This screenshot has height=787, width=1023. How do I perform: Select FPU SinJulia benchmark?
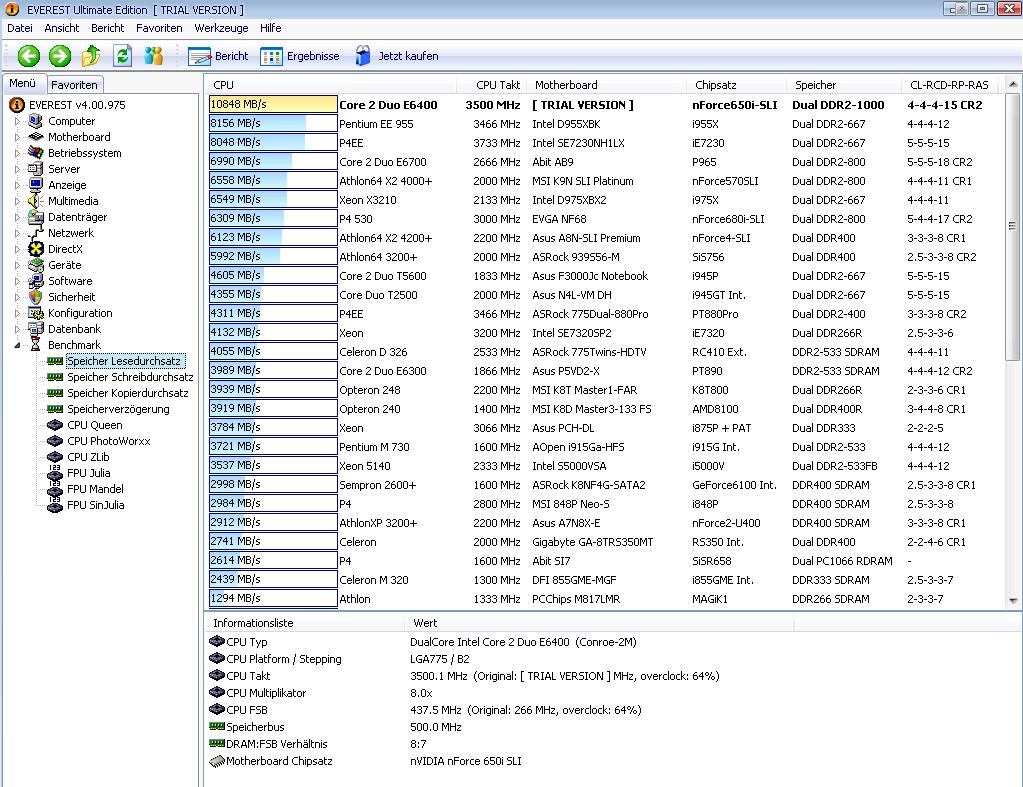tap(95, 505)
